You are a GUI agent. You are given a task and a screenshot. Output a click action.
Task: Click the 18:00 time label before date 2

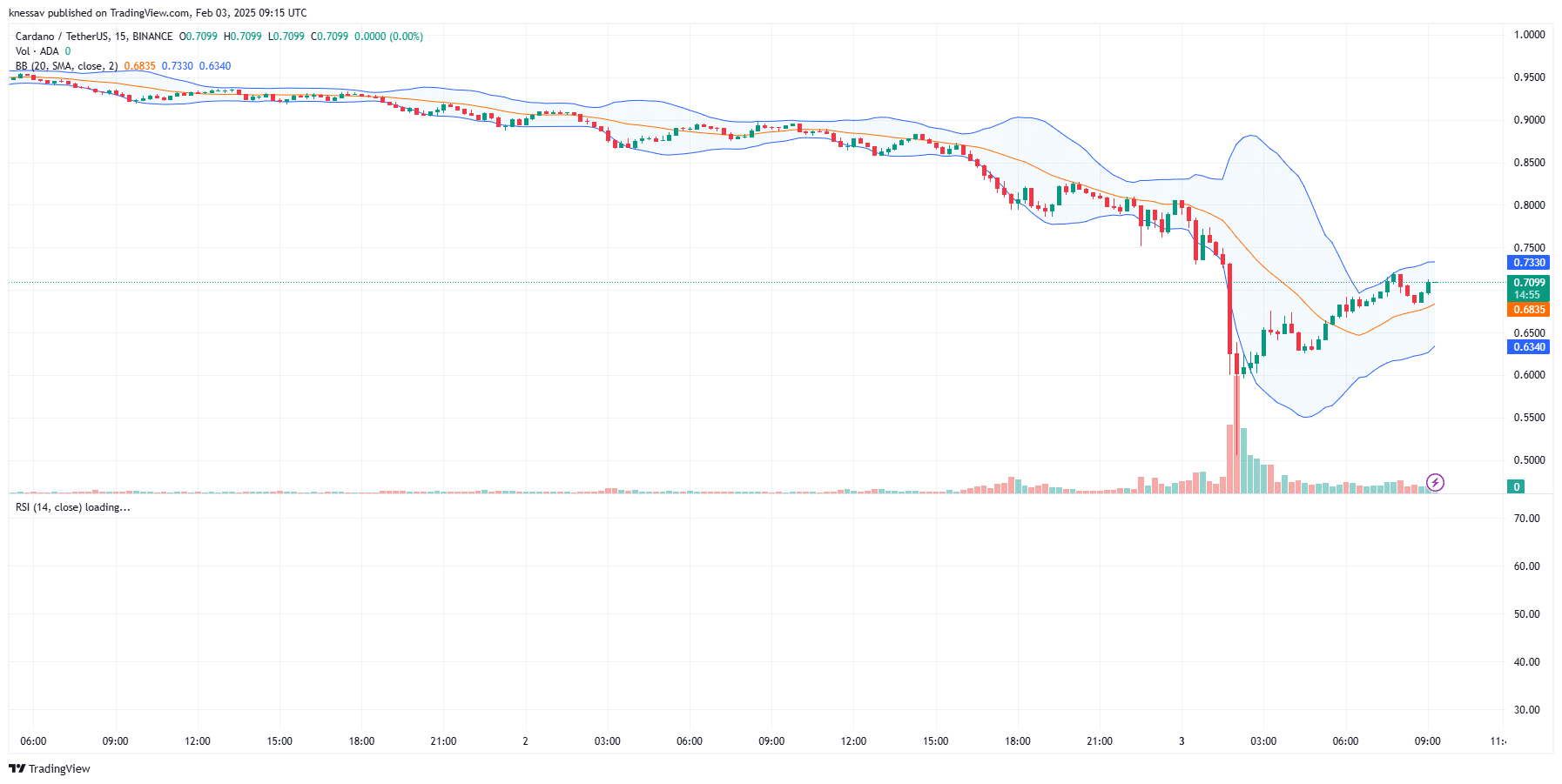[361, 741]
